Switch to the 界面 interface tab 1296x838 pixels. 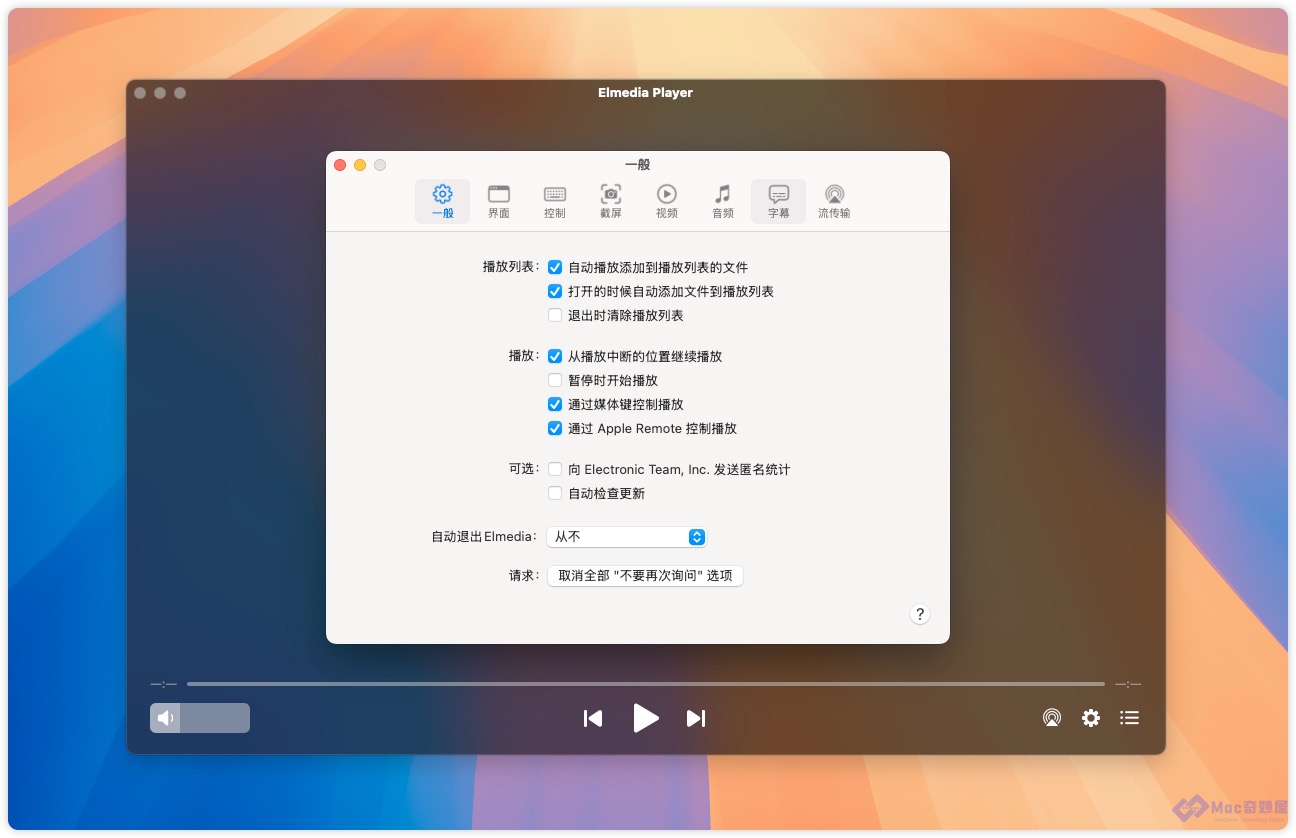(498, 201)
